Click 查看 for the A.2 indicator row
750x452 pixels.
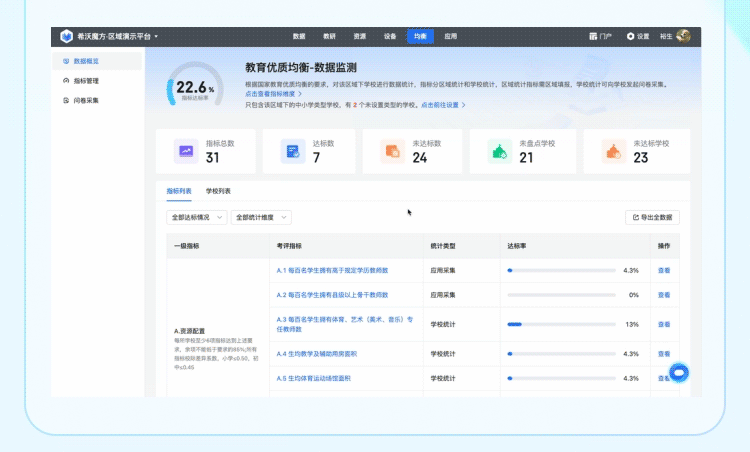(664, 295)
